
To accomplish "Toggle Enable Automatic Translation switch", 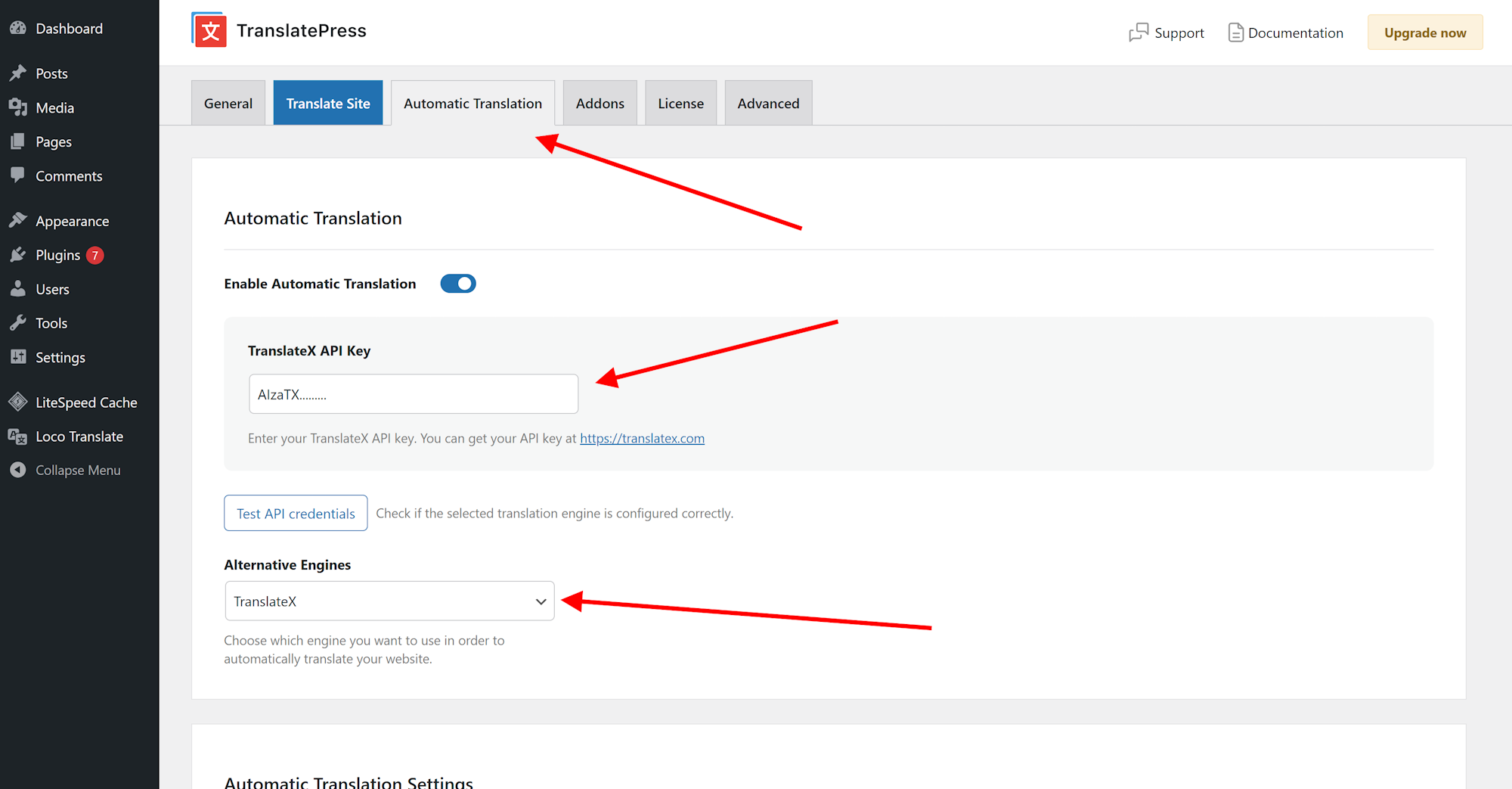I will point(458,284).
